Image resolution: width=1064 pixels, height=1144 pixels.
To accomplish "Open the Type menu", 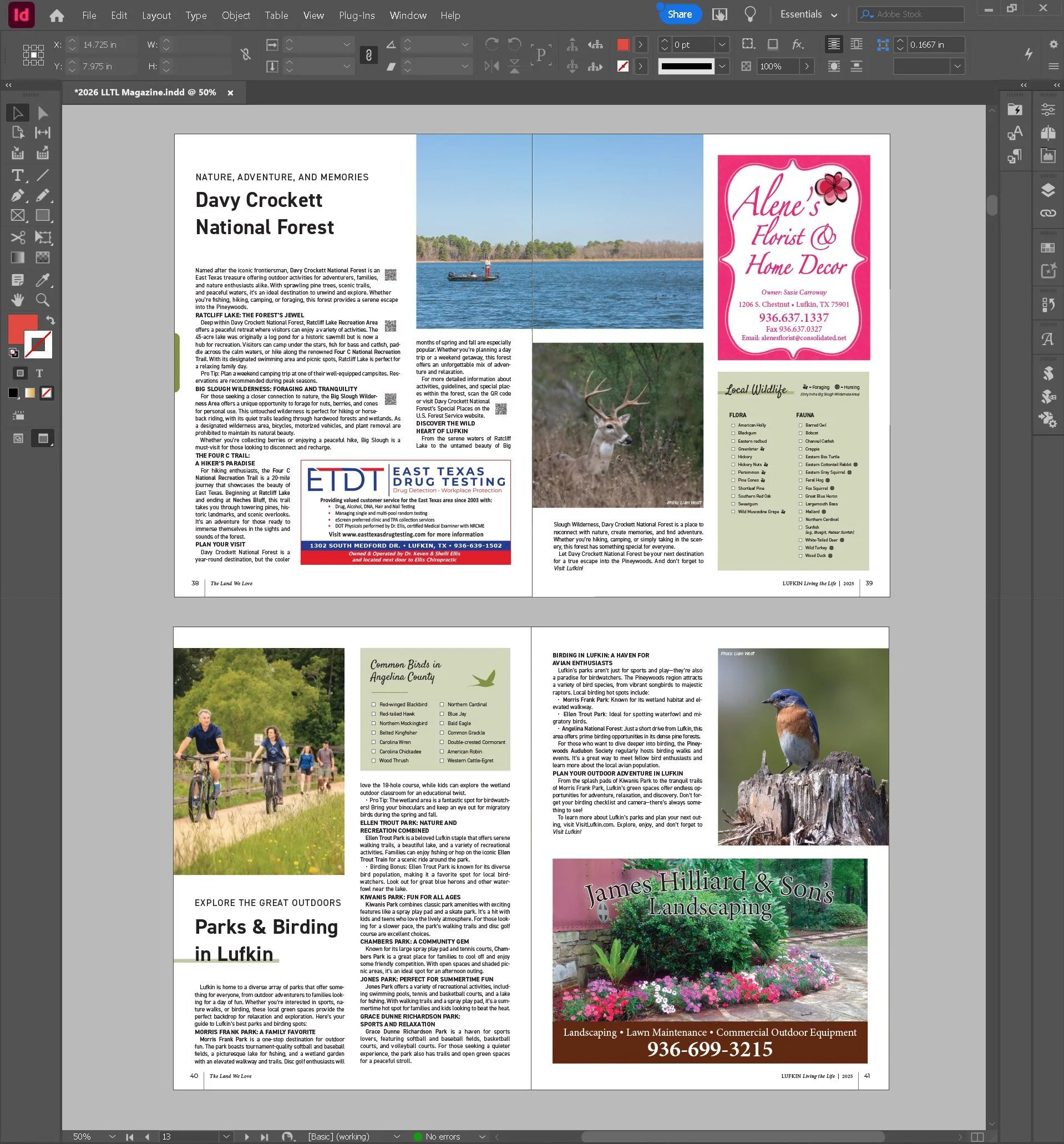I will (196, 16).
